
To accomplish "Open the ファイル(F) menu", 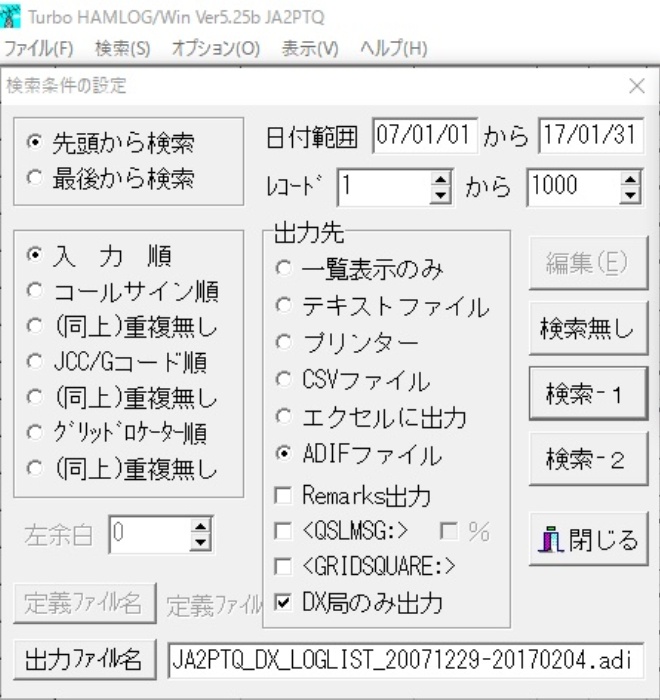I will click(39, 48).
